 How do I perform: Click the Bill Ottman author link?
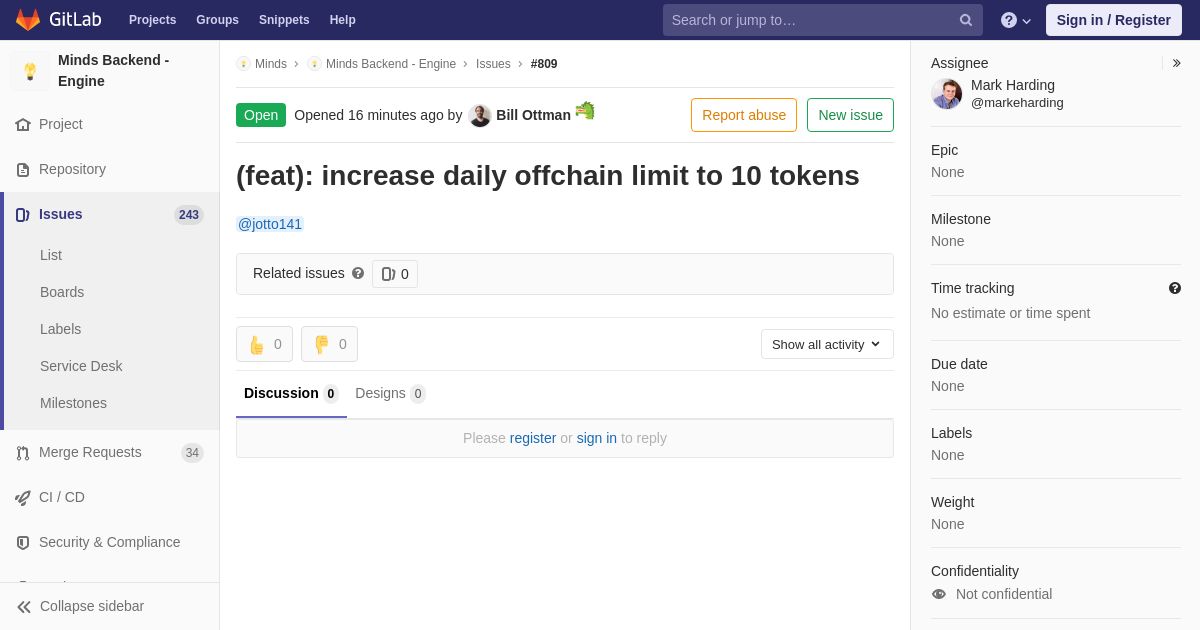pyautogui.click(x=533, y=115)
